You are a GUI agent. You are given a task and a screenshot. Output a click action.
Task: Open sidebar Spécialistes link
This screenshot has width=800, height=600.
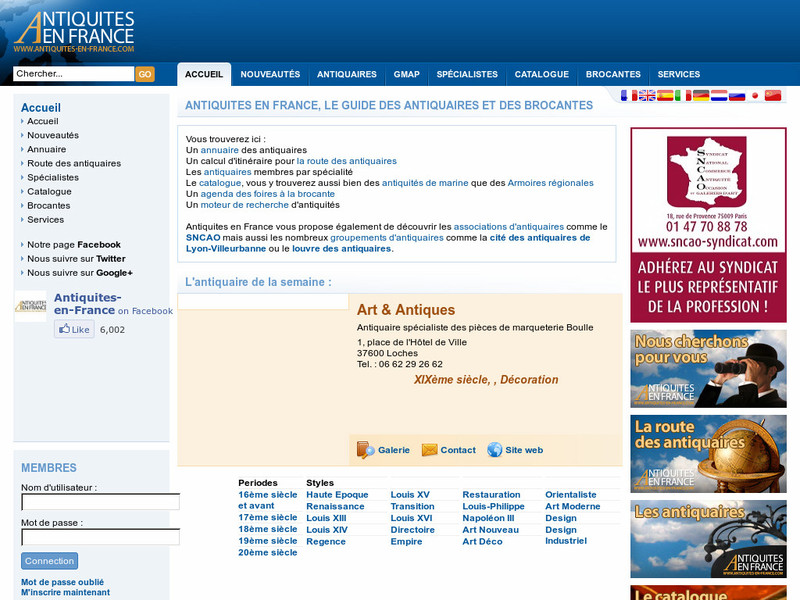pos(53,177)
